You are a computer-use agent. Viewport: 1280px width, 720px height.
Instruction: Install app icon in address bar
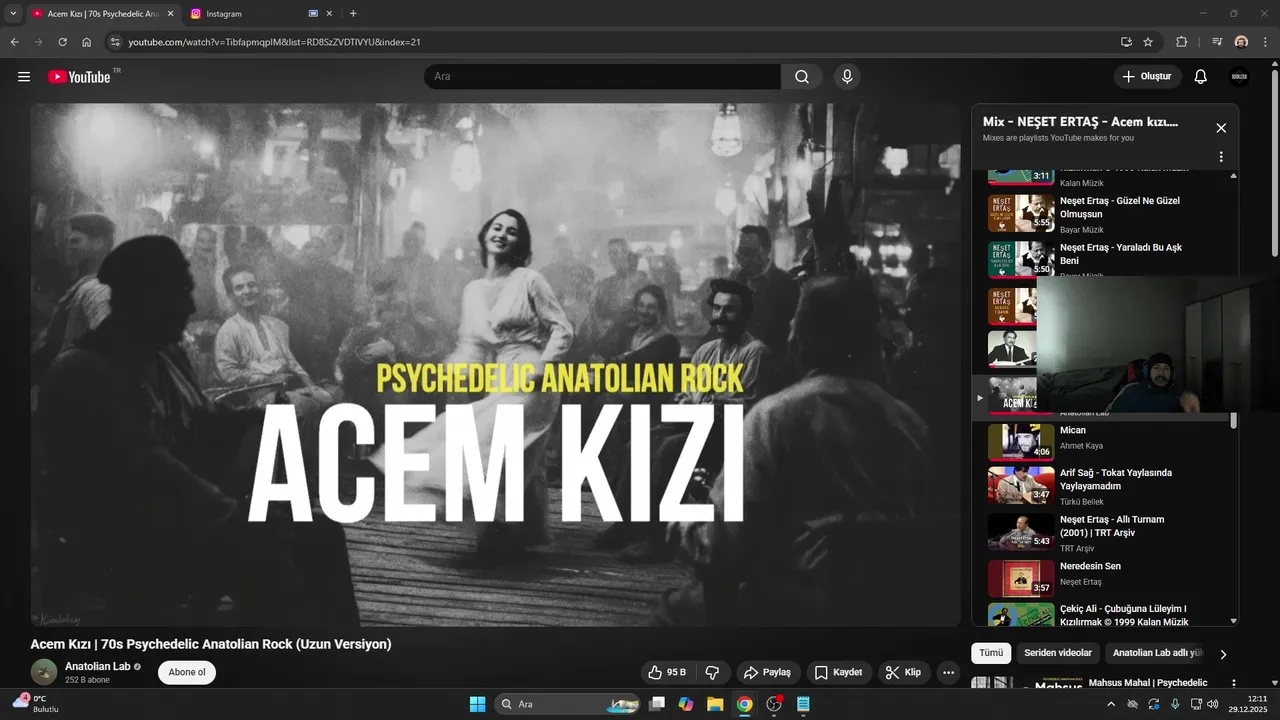1127,42
